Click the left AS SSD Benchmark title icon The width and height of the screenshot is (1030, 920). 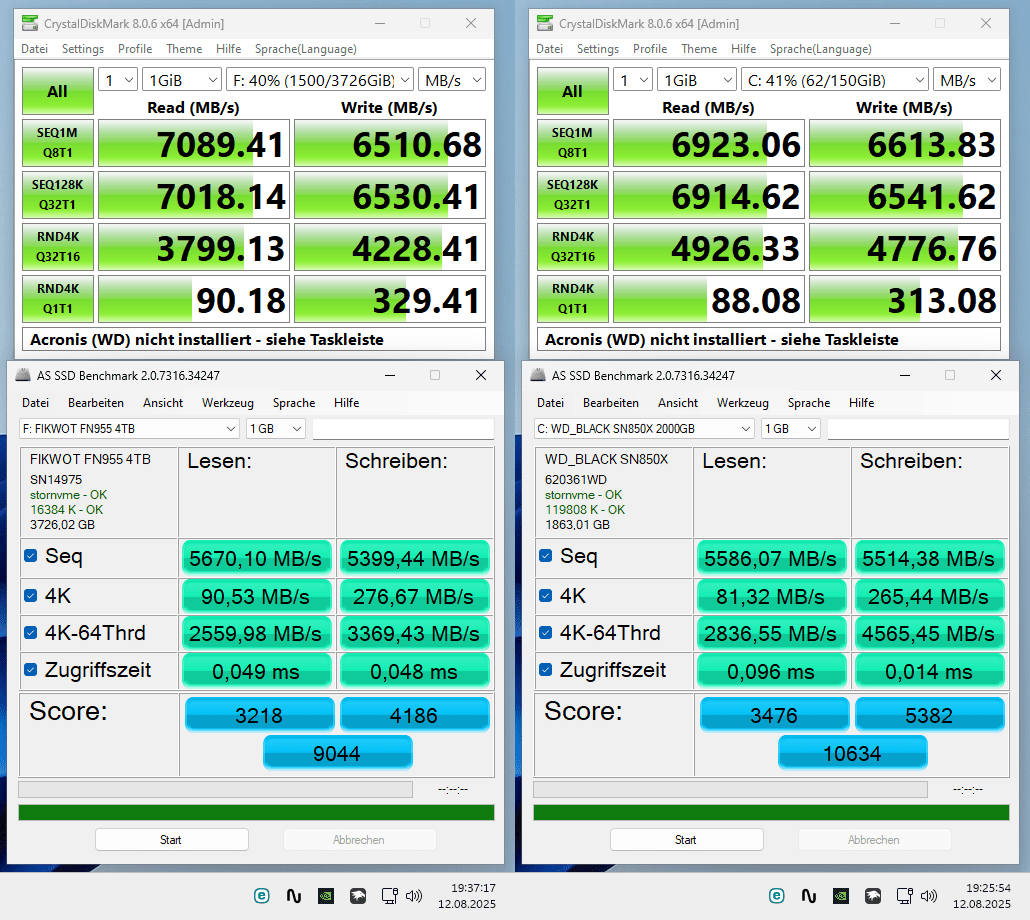23,375
